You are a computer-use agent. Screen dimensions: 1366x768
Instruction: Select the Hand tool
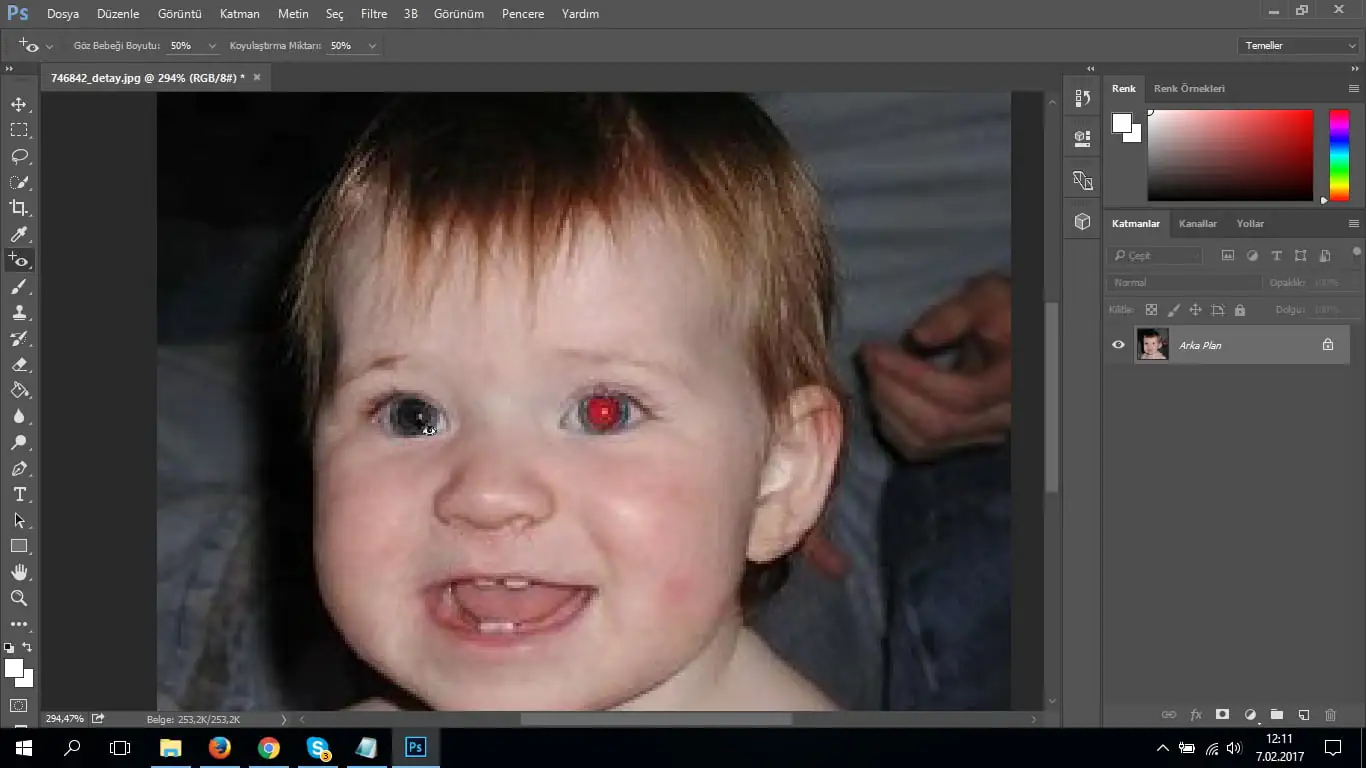[x=19, y=572]
